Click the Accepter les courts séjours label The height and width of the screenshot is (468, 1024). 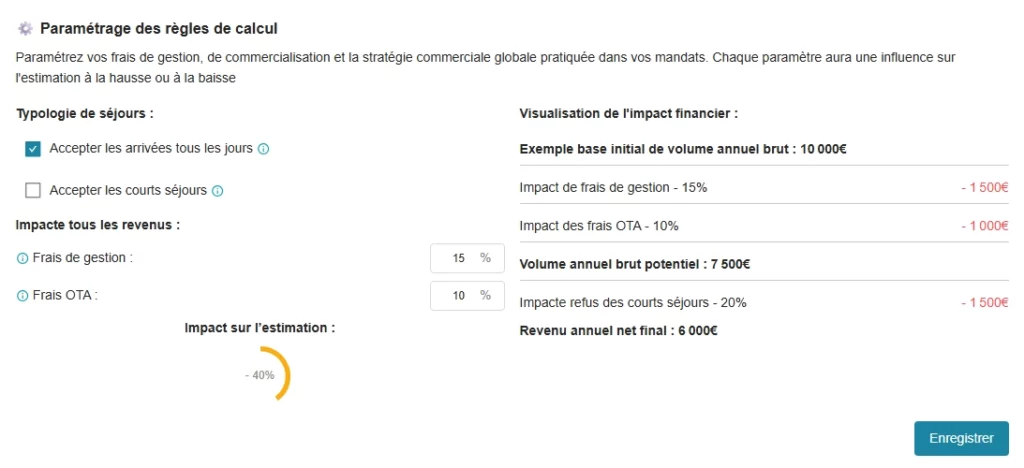[128, 191]
